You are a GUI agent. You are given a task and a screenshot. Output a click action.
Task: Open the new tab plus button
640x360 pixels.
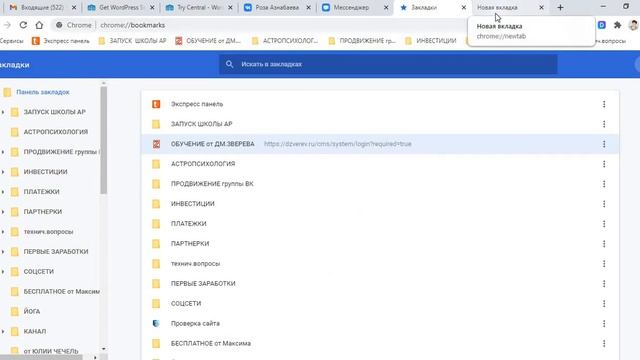pyautogui.click(x=560, y=7)
